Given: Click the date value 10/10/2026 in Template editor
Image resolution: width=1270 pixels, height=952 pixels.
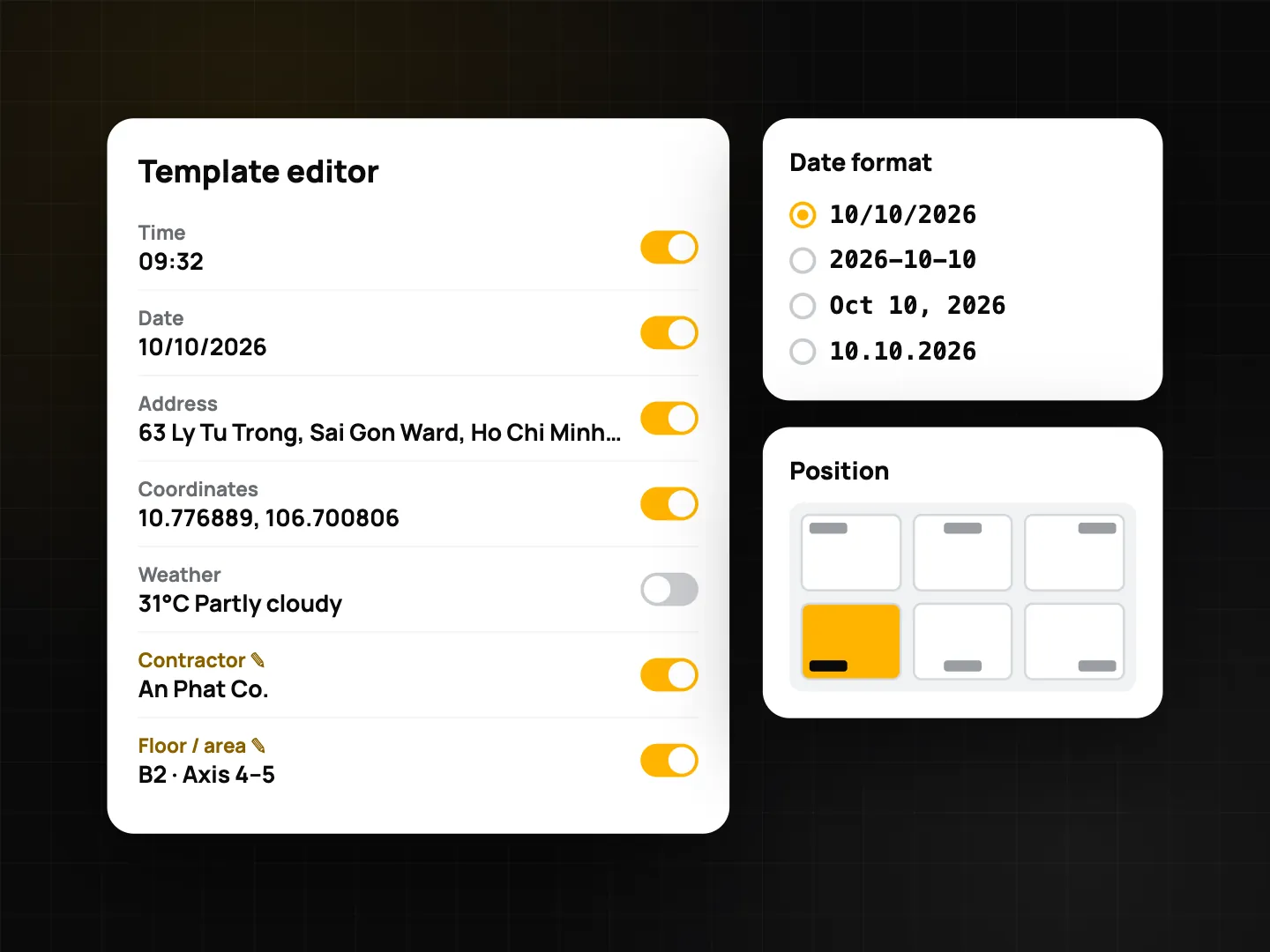Looking at the screenshot, I should 203,347.
